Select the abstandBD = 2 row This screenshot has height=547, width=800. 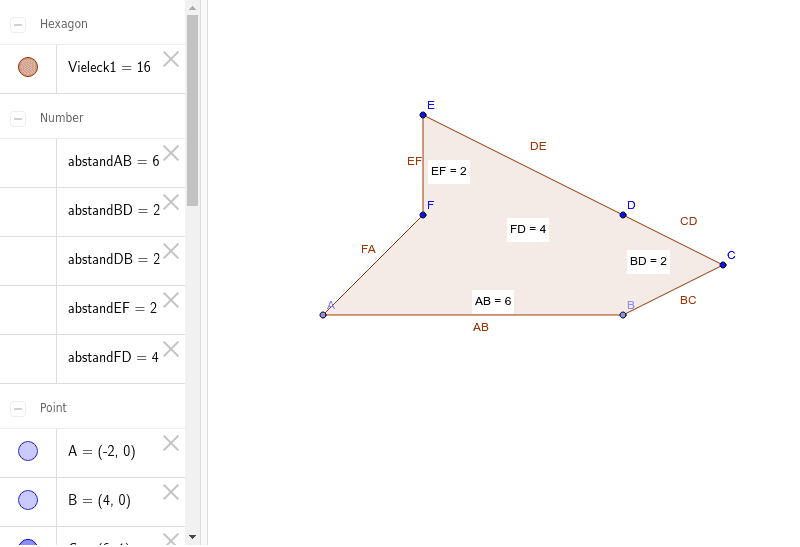[92, 212]
